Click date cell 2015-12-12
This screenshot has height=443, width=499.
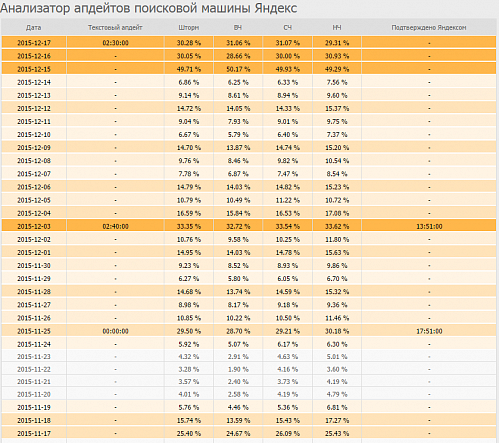pyautogui.click(x=34, y=108)
